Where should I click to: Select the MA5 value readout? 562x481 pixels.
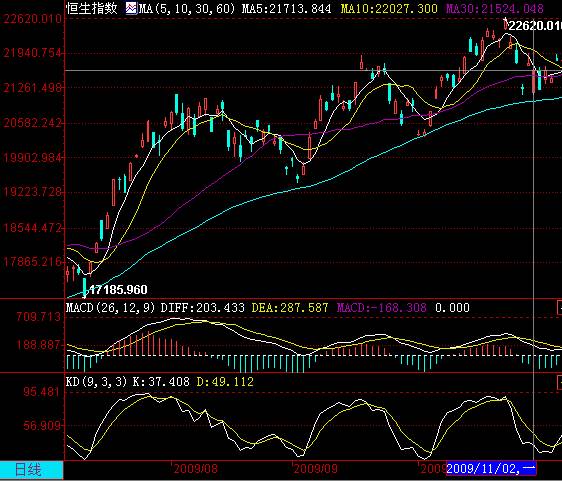click(x=286, y=8)
